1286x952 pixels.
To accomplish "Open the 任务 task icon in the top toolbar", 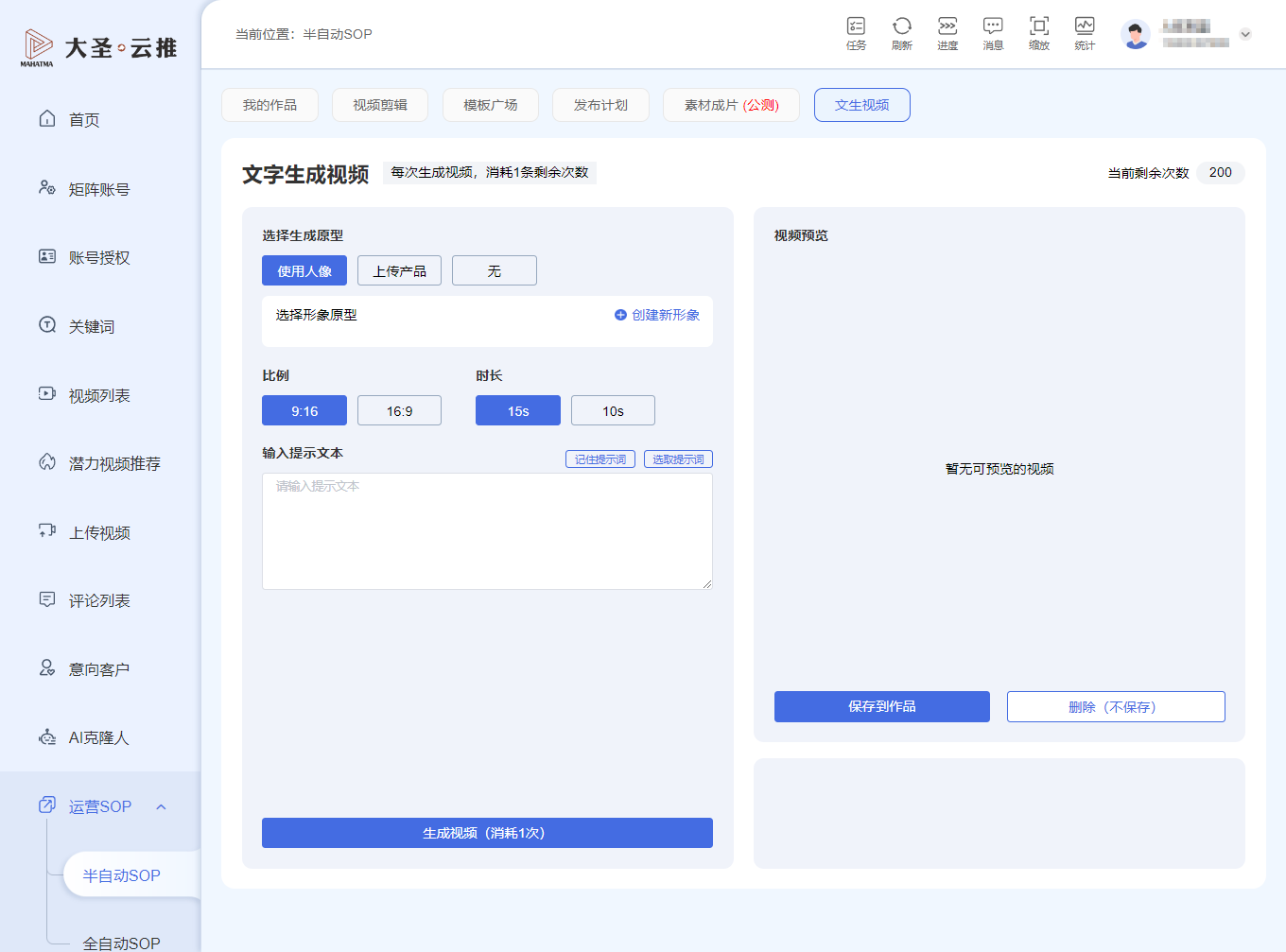I will click(x=856, y=33).
